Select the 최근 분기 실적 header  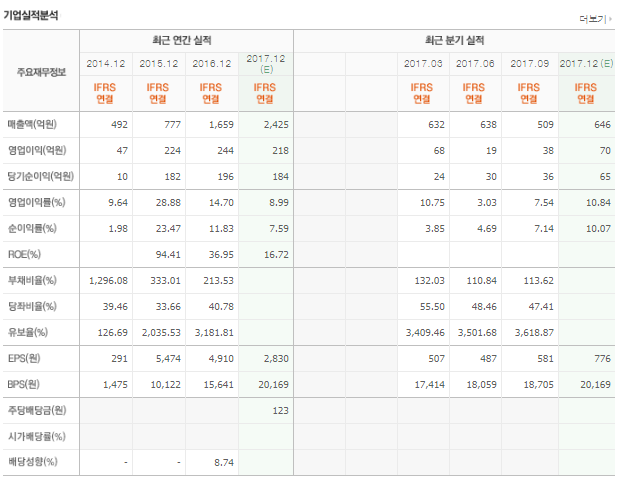pos(454,40)
